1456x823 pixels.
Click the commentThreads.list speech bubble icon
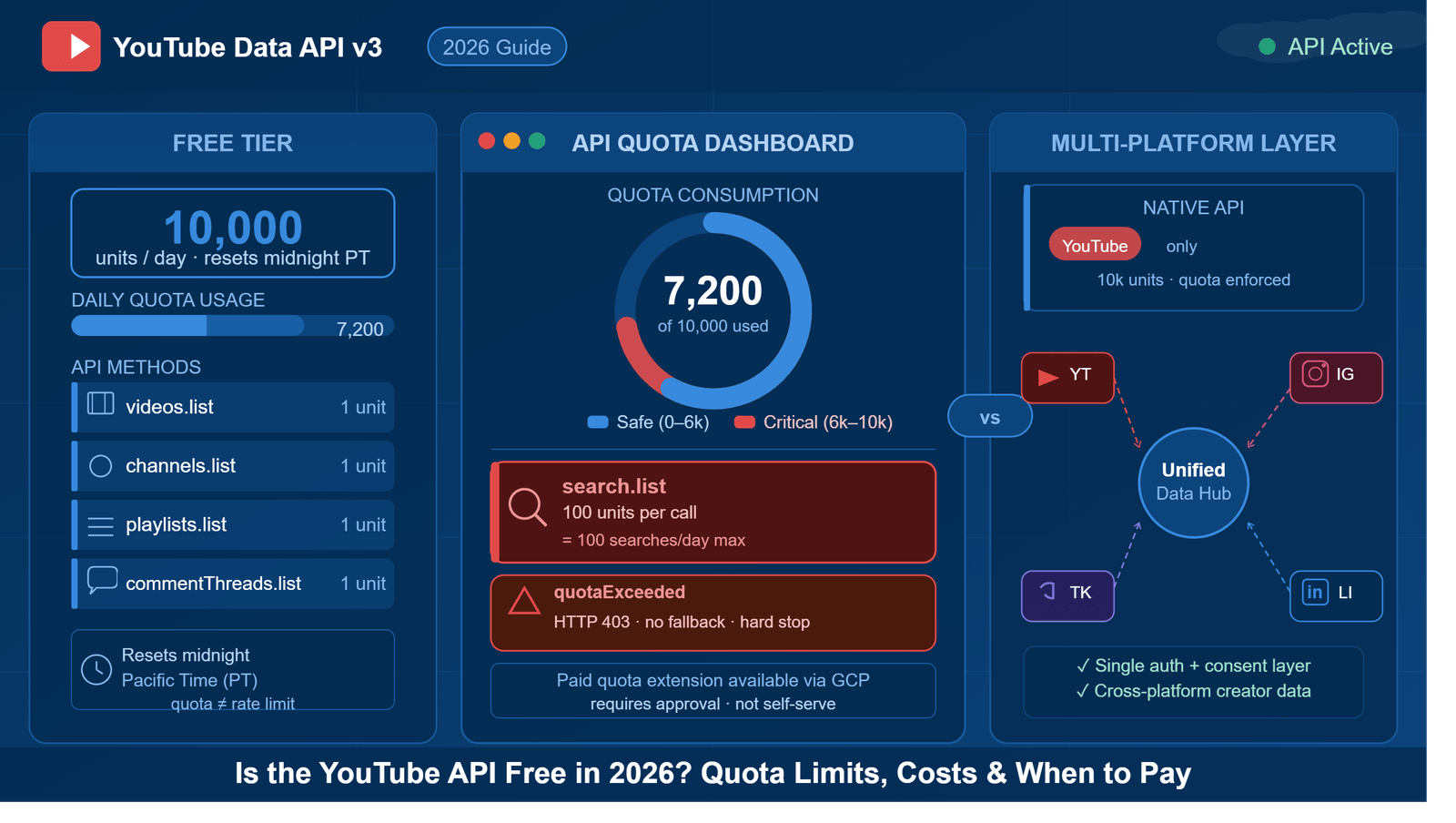coord(102,580)
